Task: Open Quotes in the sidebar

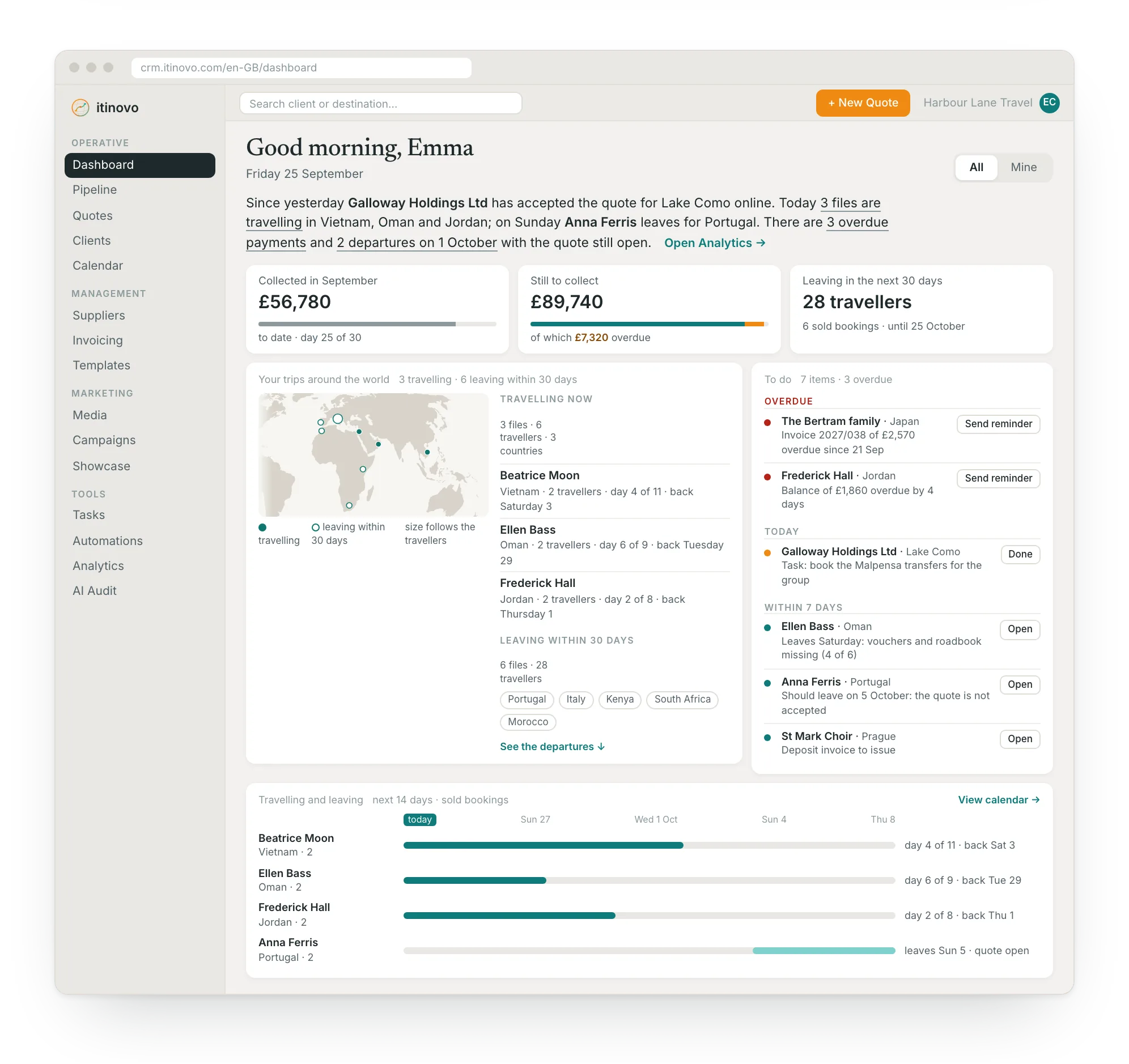Action: pyautogui.click(x=139, y=216)
